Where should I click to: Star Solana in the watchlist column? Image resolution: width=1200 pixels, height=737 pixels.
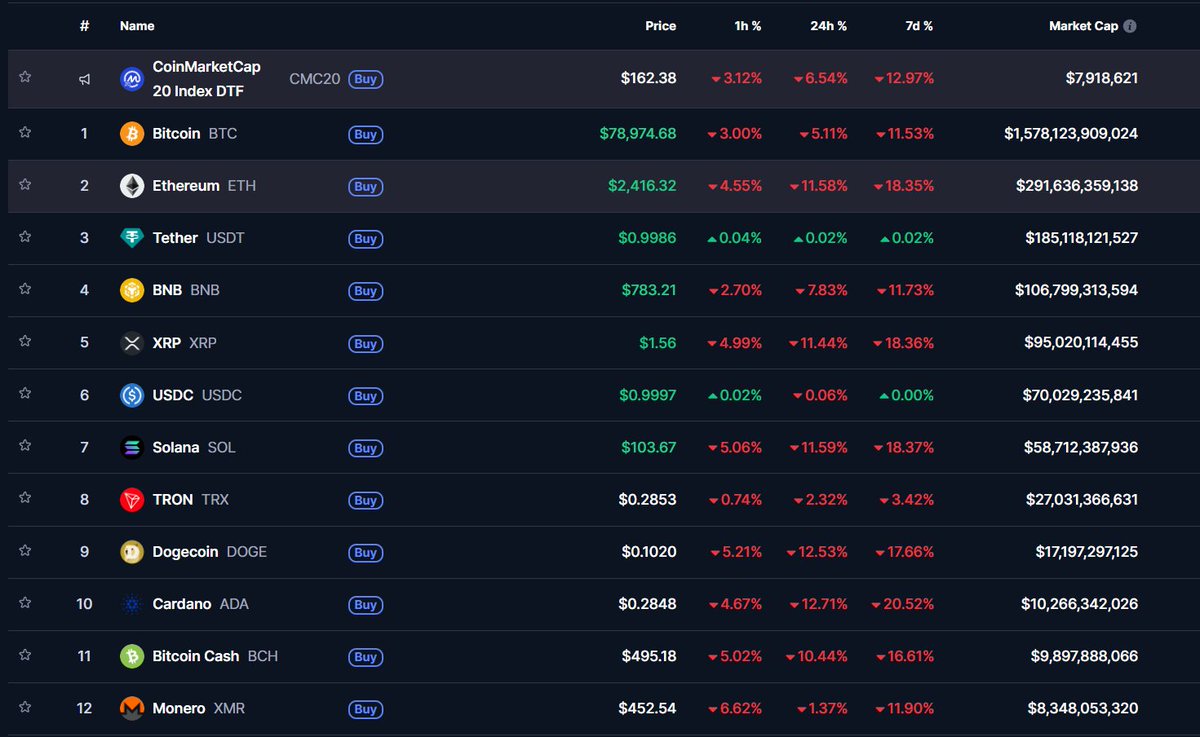point(25,446)
